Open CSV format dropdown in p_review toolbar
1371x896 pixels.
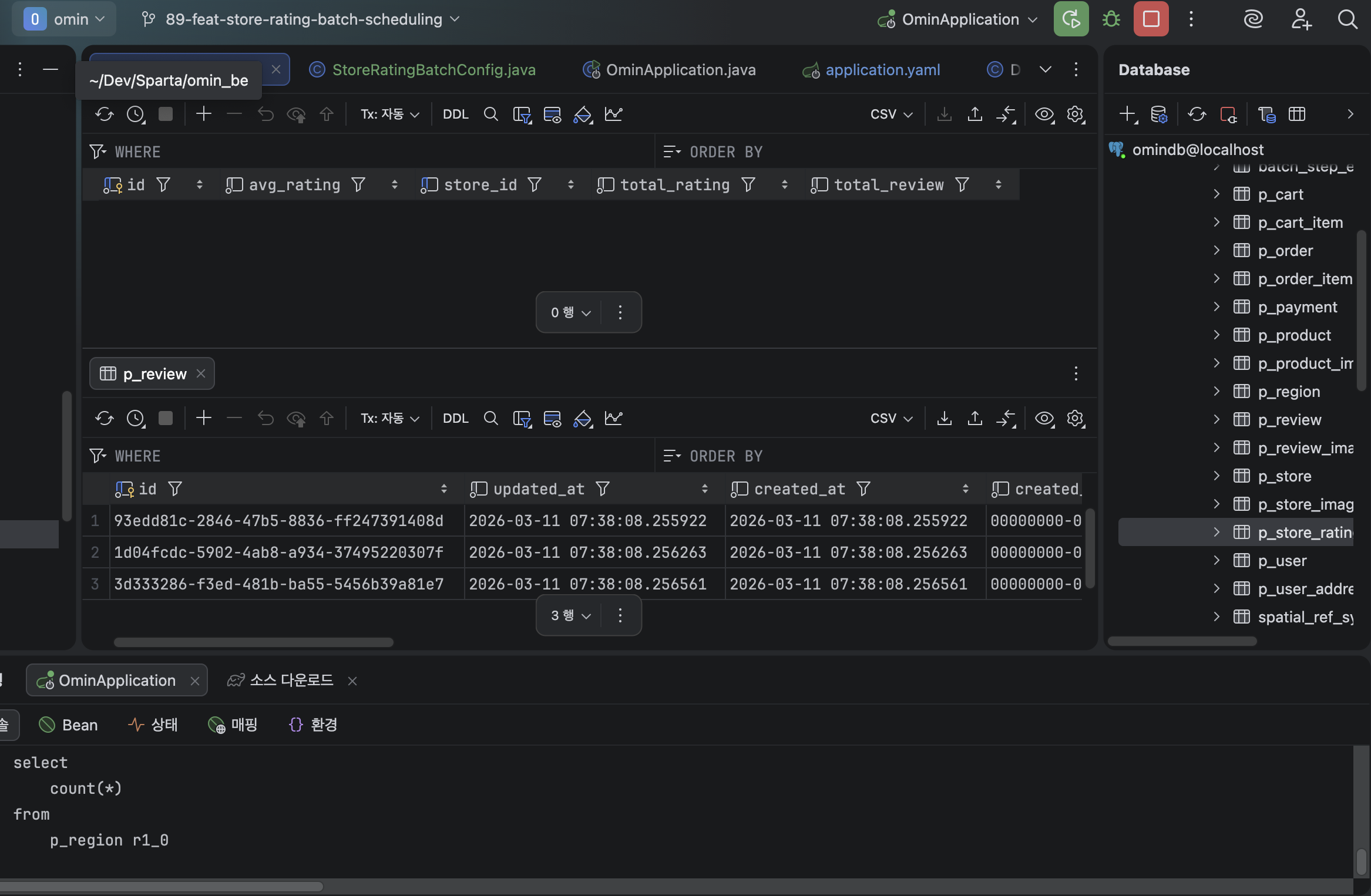891,418
